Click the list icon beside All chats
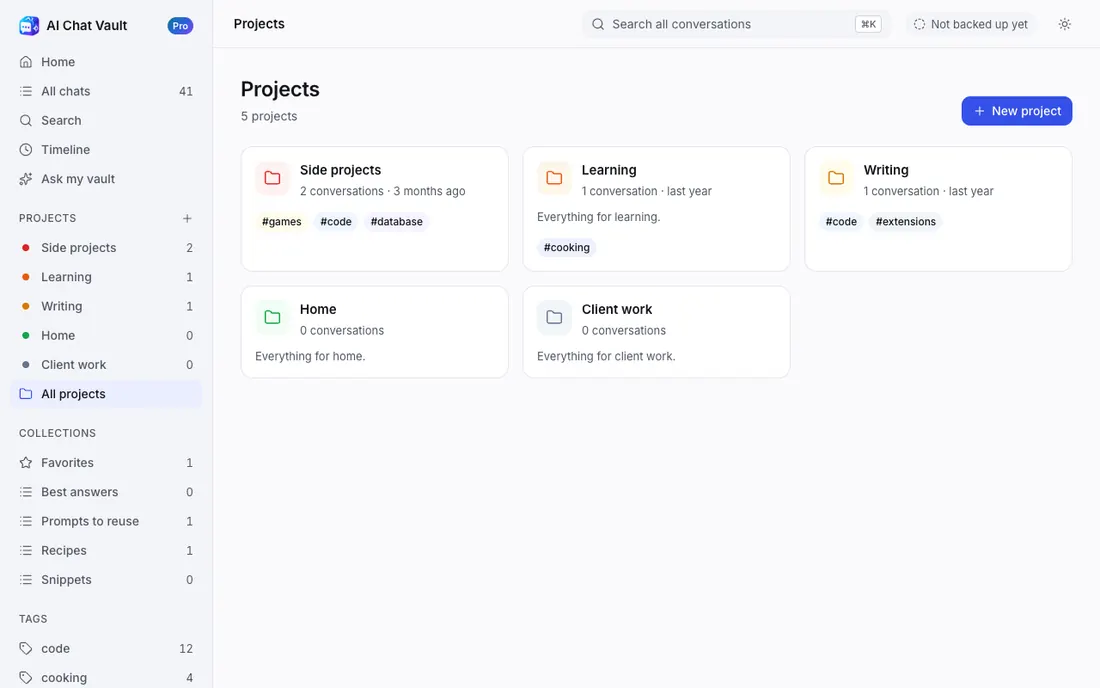 [x=26, y=91]
